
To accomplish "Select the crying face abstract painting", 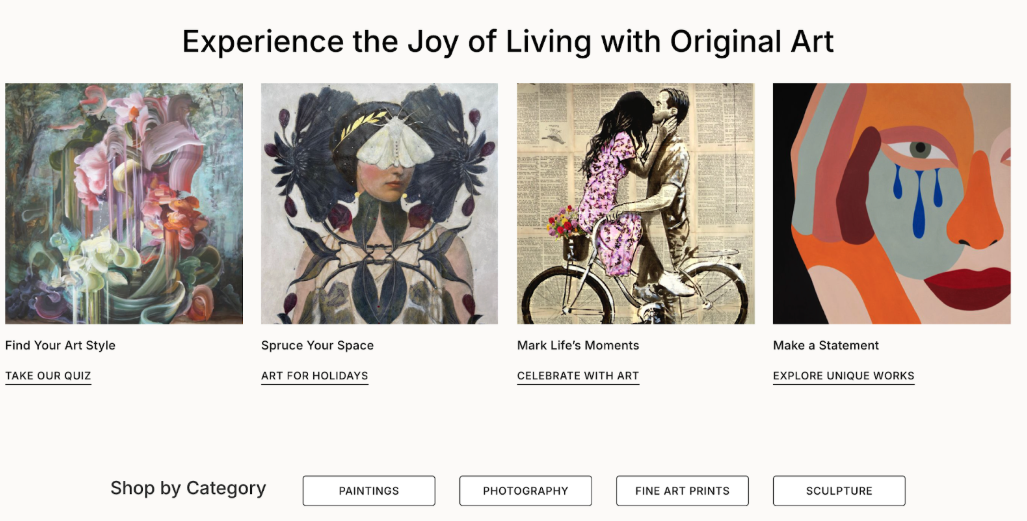I will click(891, 203).
